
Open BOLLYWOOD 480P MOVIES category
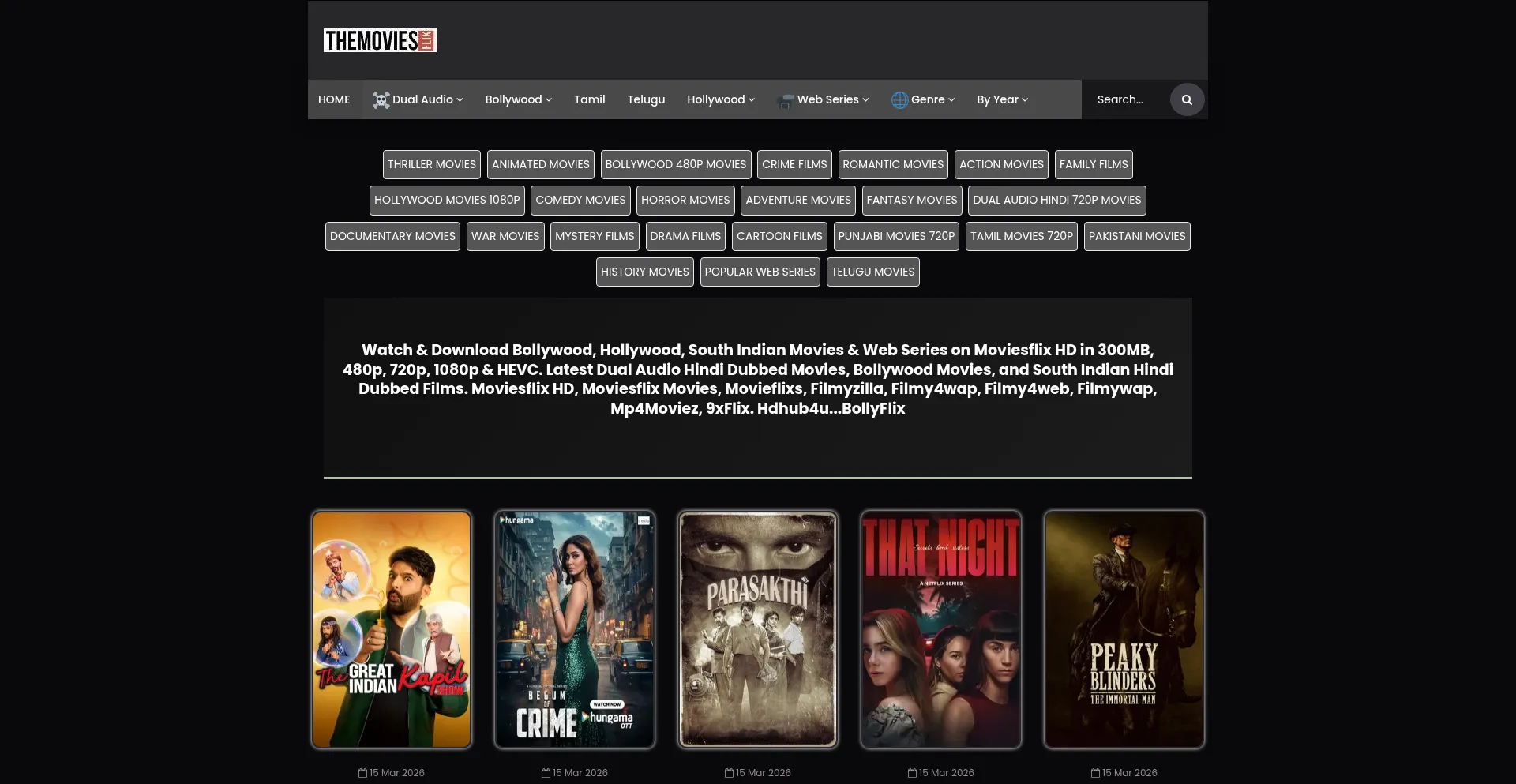pos(676,164)
